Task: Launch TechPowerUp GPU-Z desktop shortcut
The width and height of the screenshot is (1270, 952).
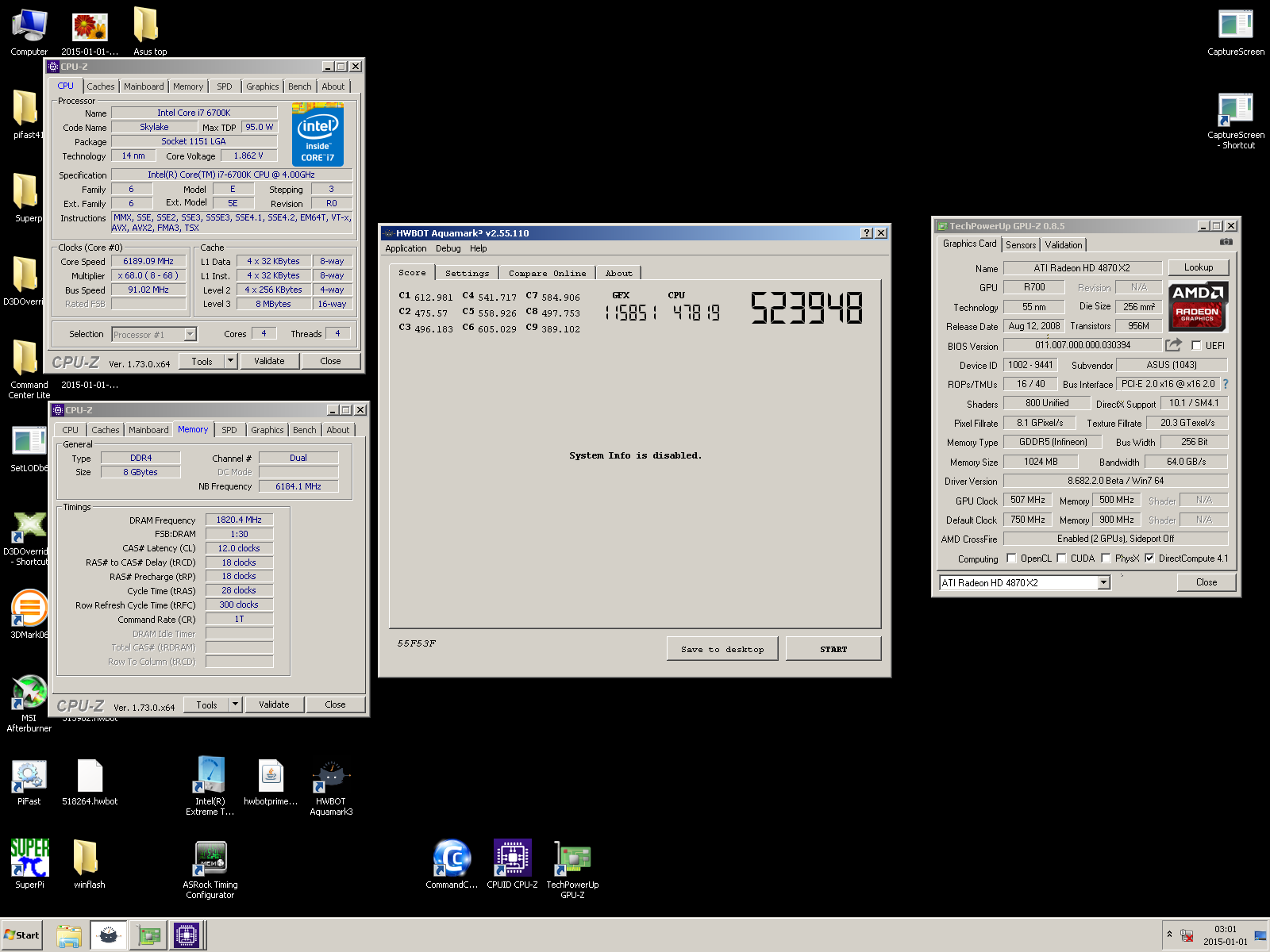Action: pos(572,870)
